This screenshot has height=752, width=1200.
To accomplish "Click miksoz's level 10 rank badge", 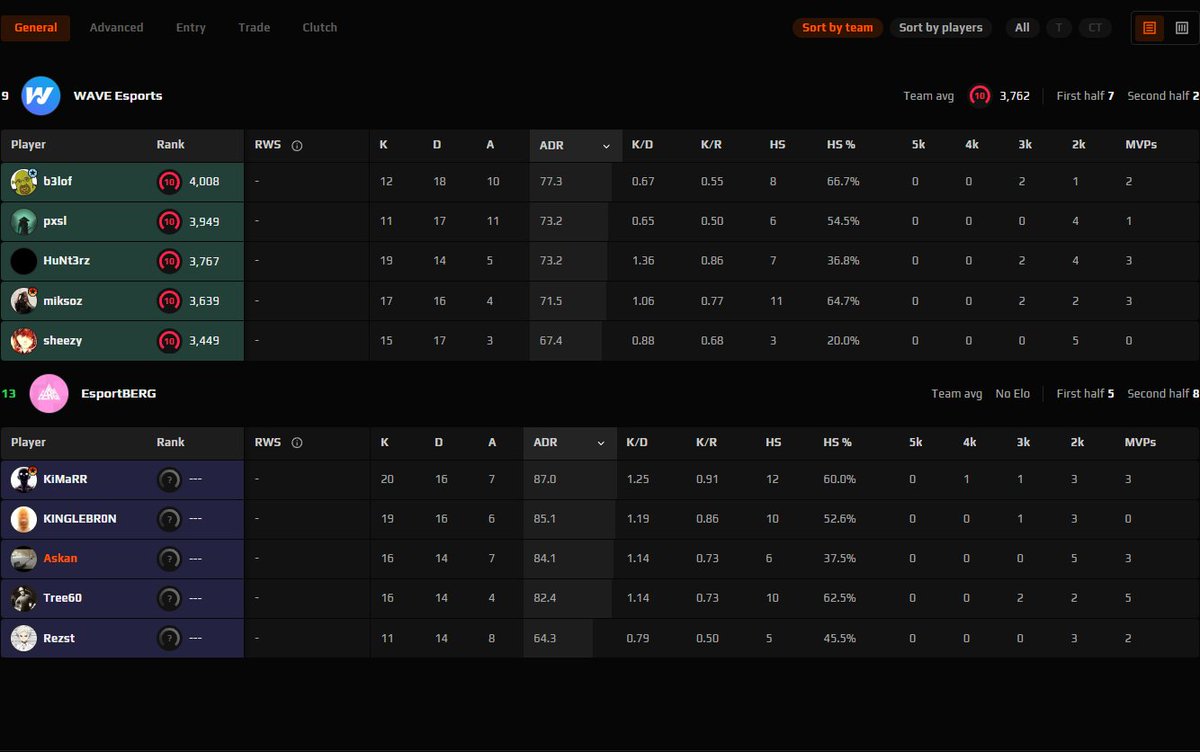I will coord(169,301).
